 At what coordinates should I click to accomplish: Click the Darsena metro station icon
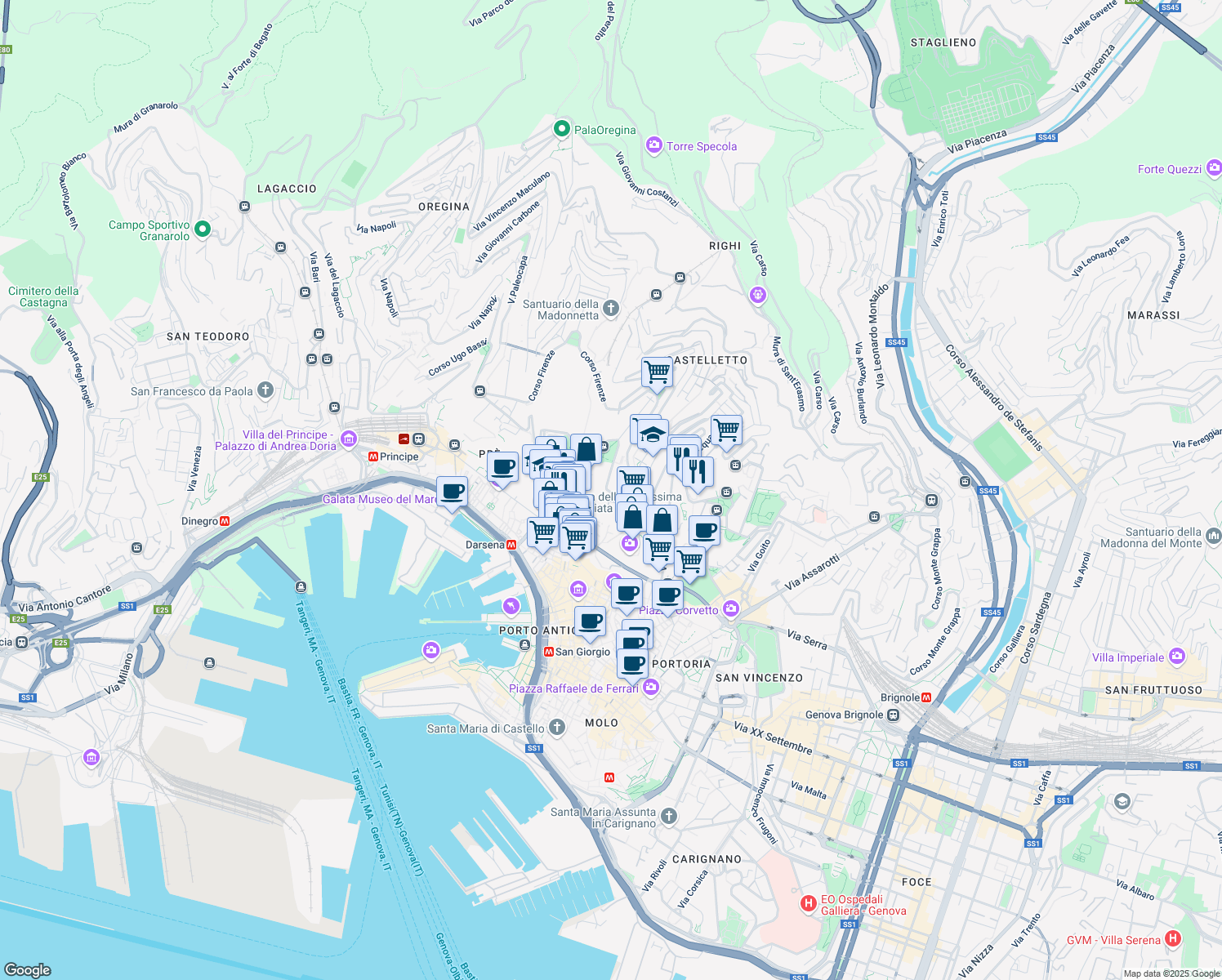[x=511, y=545]
